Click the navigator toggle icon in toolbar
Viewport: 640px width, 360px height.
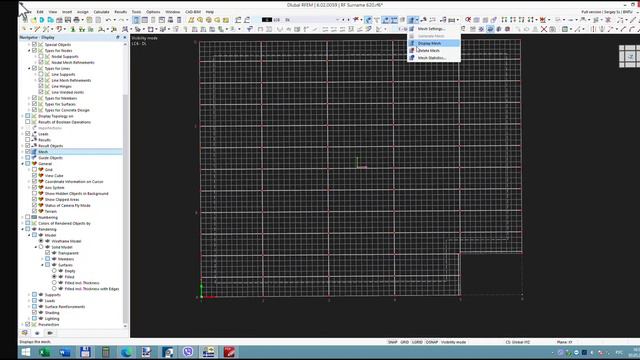coord(136,20)
